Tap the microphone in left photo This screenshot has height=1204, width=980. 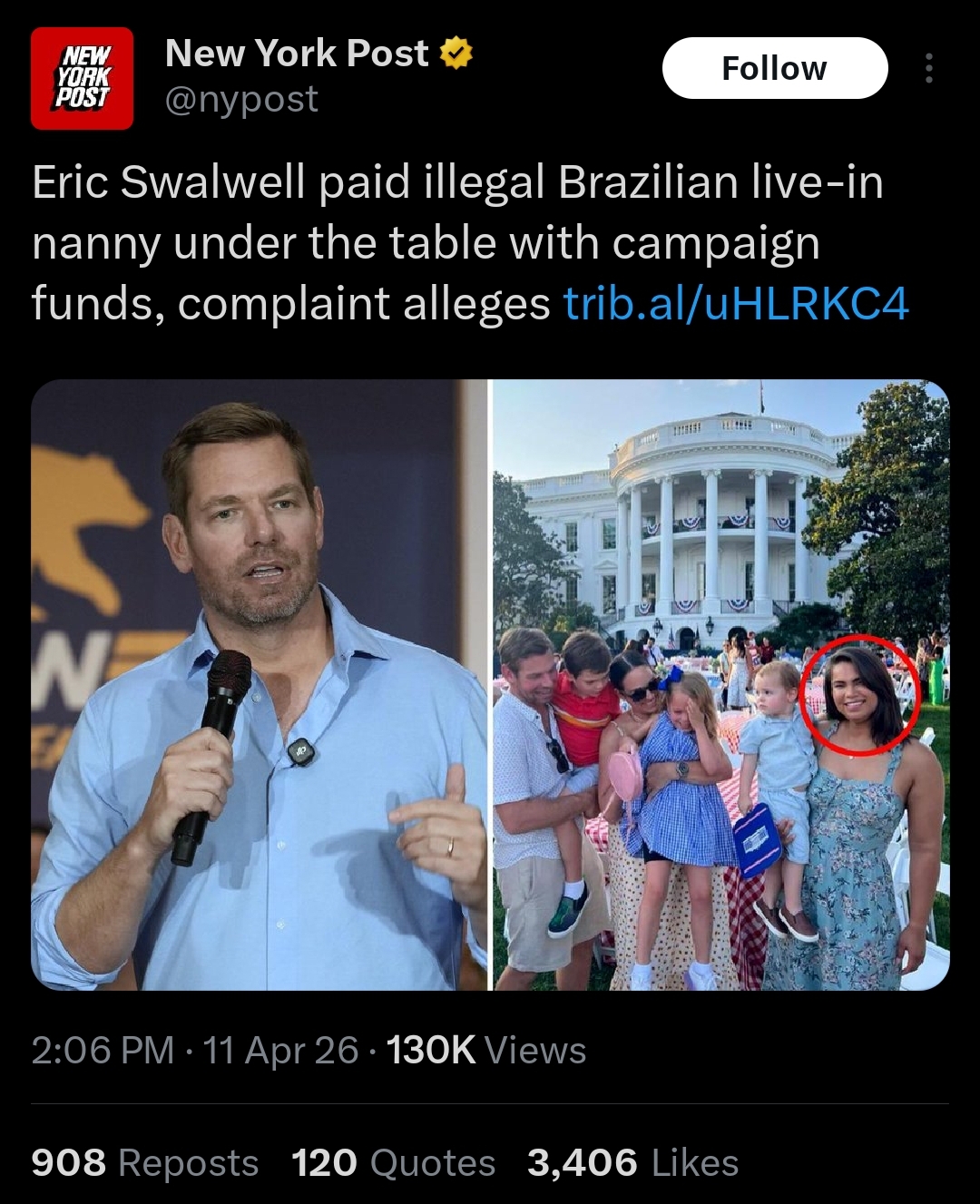(x=212, y=755)
